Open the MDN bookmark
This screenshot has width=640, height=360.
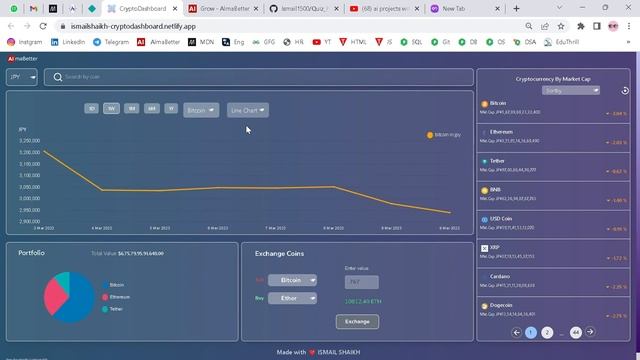click(201, 42)
